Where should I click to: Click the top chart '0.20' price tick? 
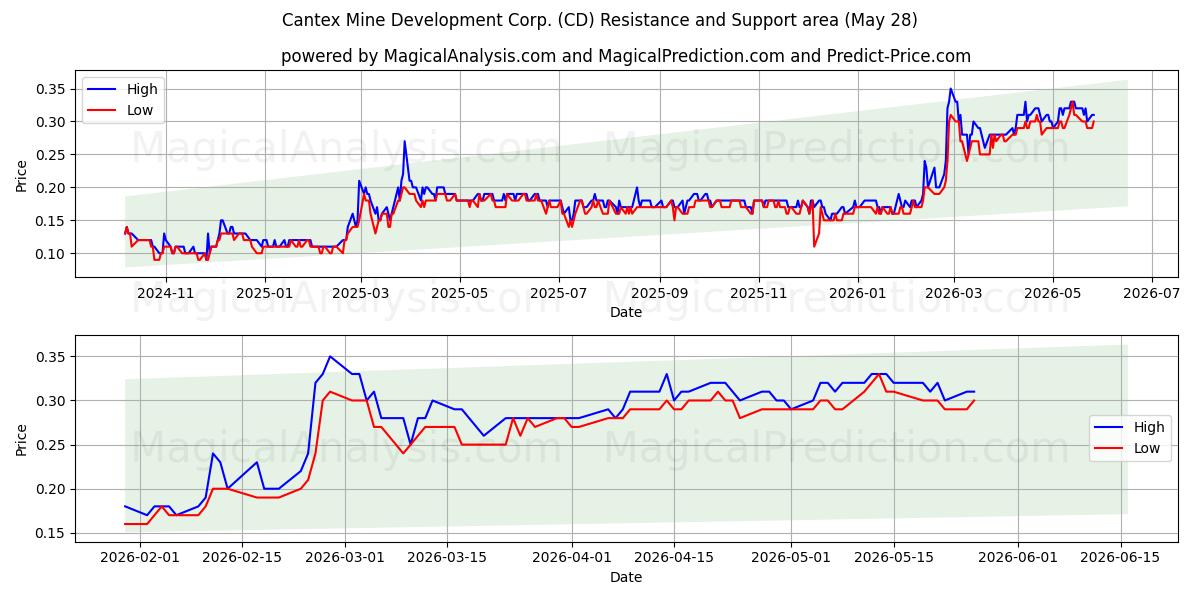[x=52, y=188]
